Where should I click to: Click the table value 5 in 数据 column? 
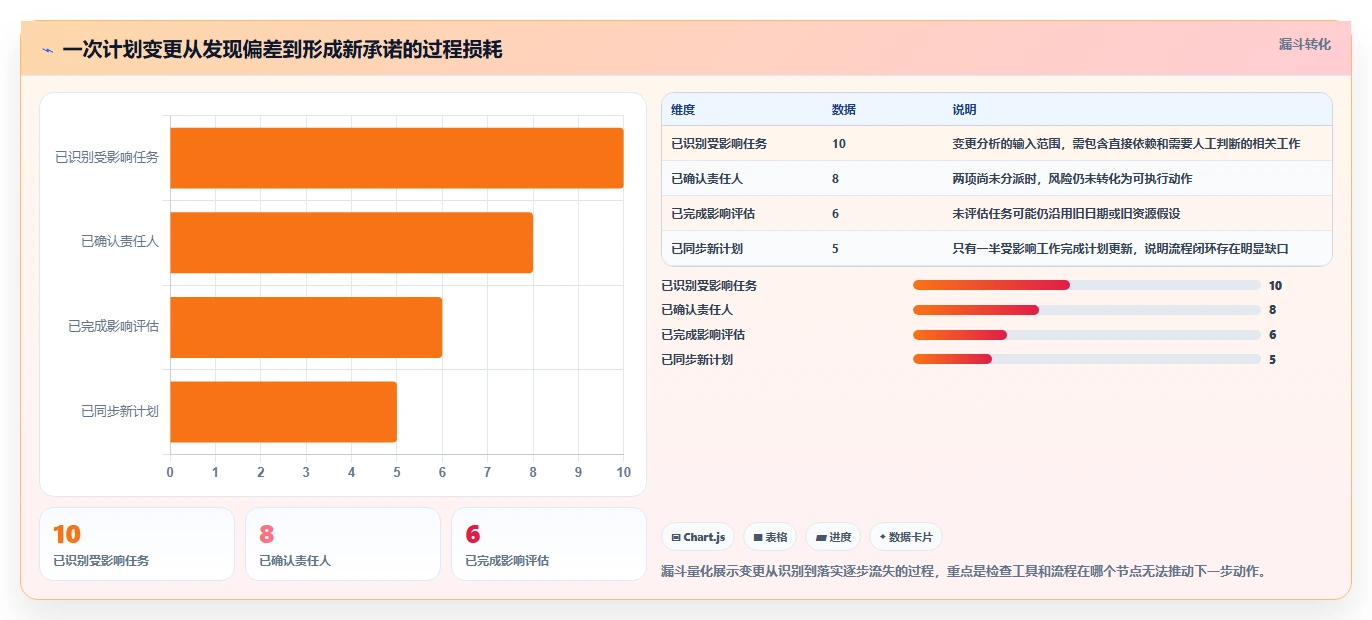(836, 249)
